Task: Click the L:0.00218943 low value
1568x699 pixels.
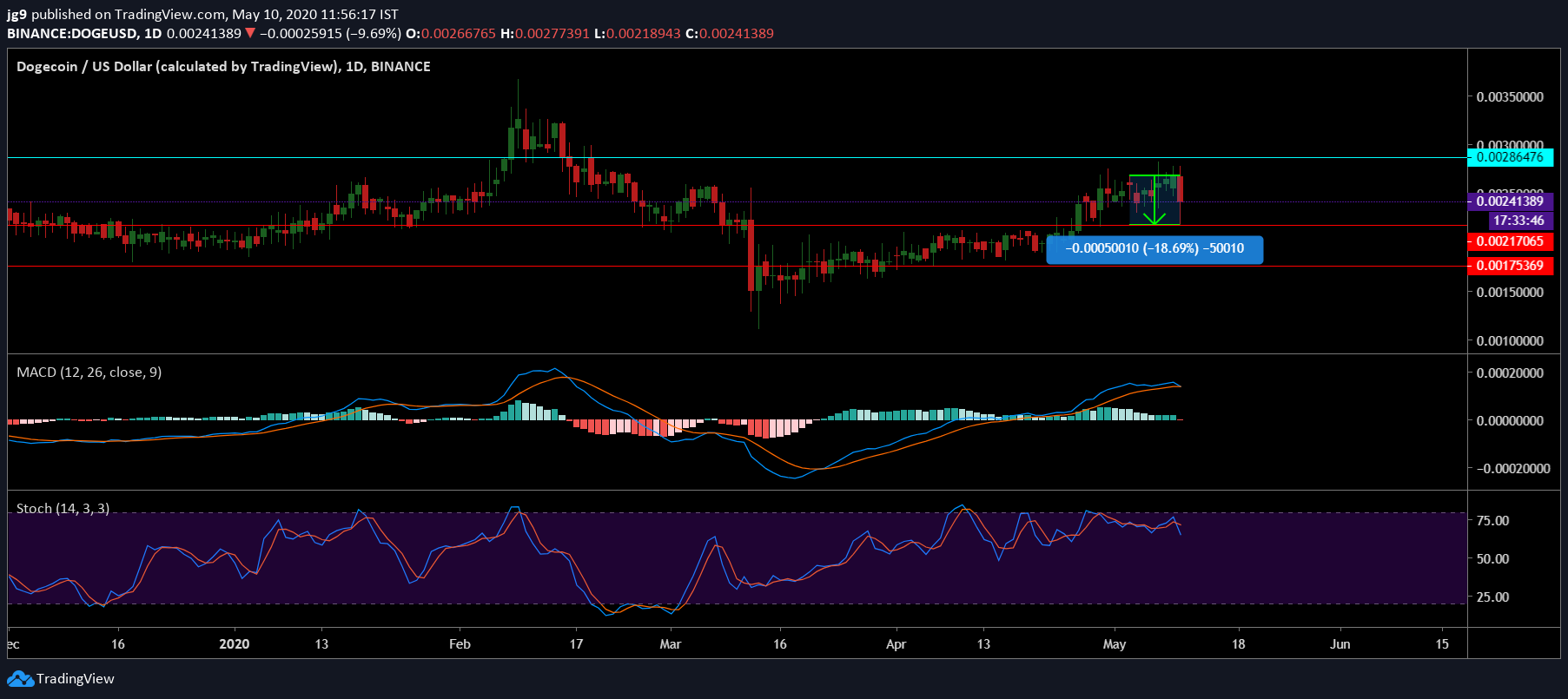Action: click(637, 34)
